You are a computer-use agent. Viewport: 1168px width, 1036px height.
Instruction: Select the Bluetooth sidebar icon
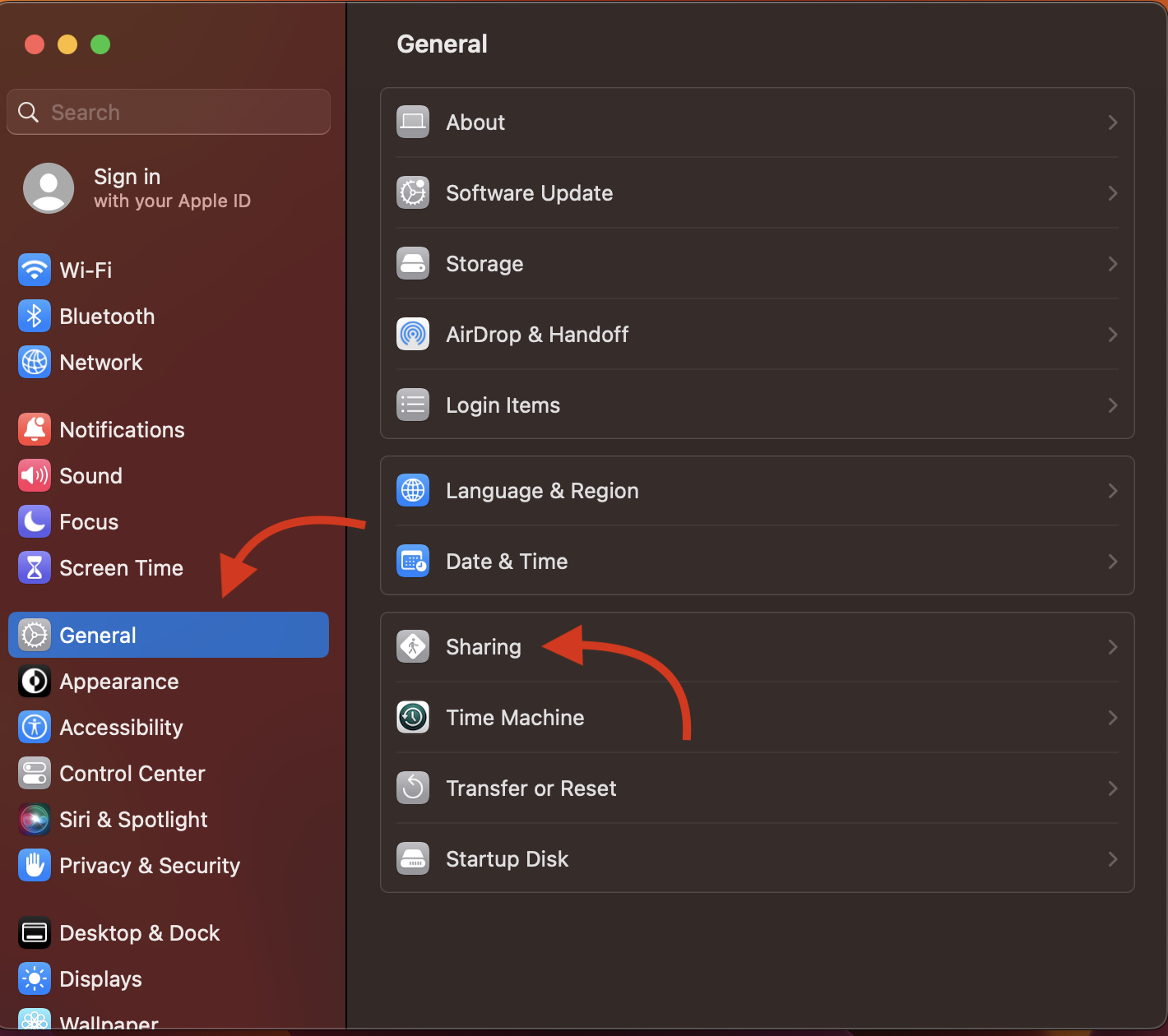35,317
